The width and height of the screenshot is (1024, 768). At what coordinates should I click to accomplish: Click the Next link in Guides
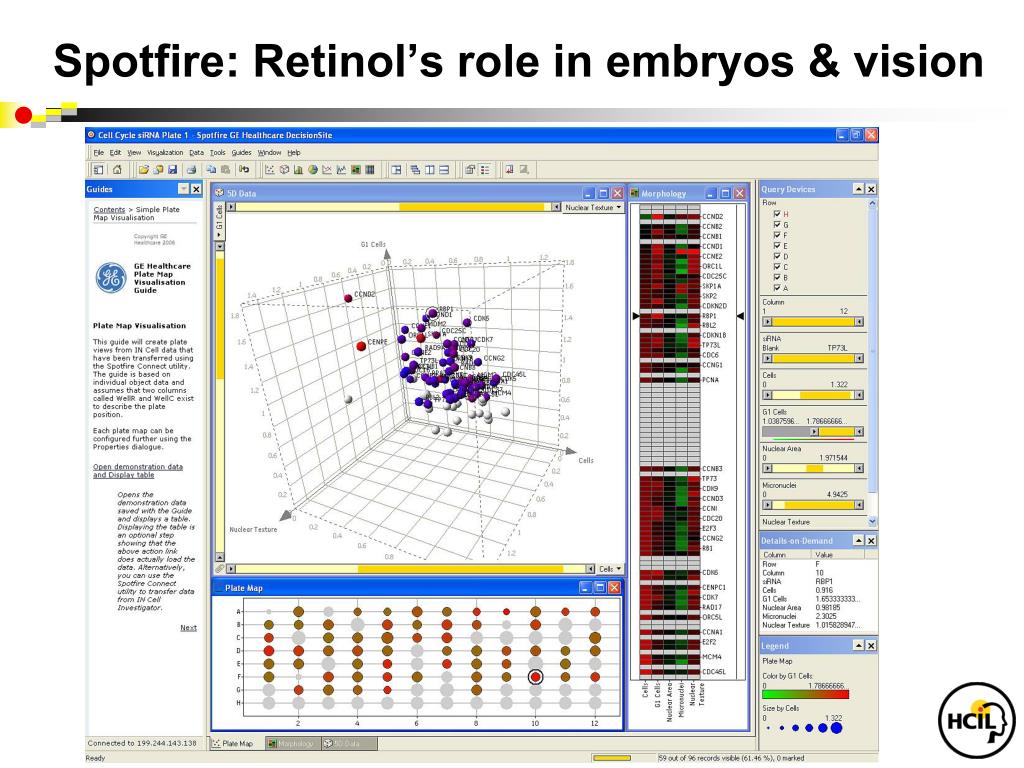click(x=188, y=628)
